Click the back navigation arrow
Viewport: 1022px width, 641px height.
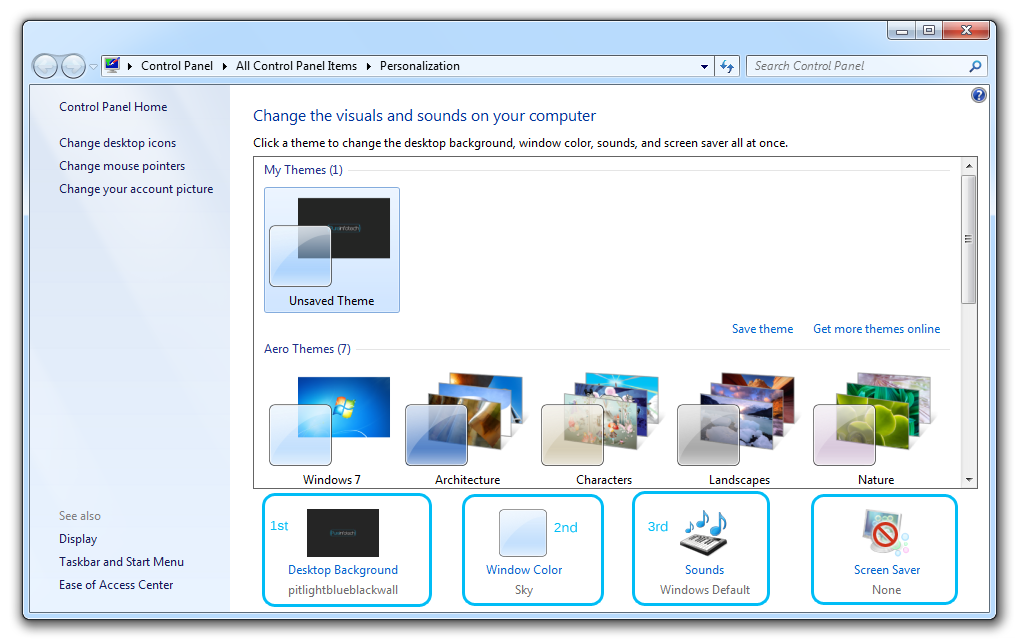pos(46,65)
